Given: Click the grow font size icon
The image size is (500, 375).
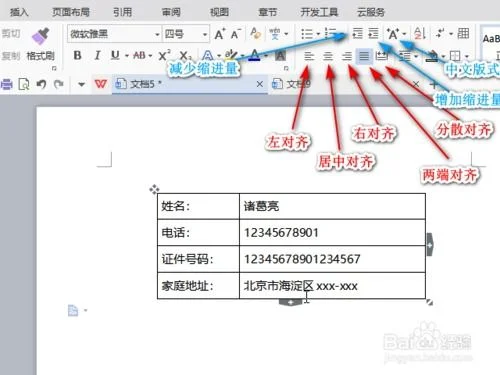Looking at the screenshot, I should click(220, 34).
